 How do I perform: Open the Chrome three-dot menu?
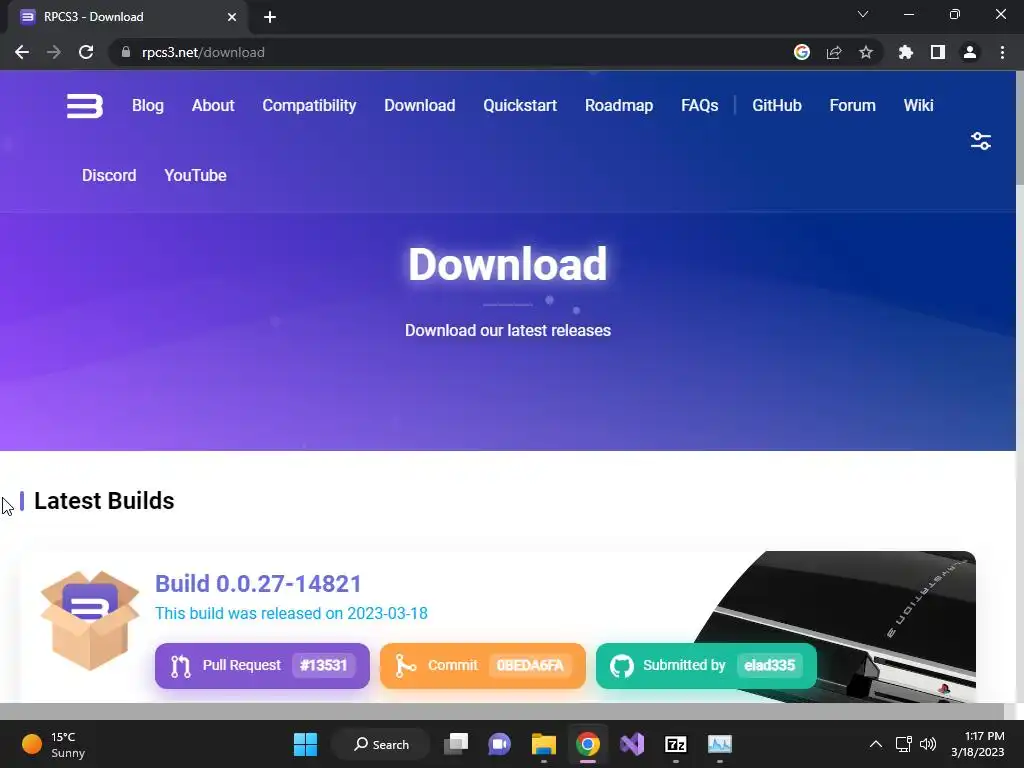(x=1002, y=52)
